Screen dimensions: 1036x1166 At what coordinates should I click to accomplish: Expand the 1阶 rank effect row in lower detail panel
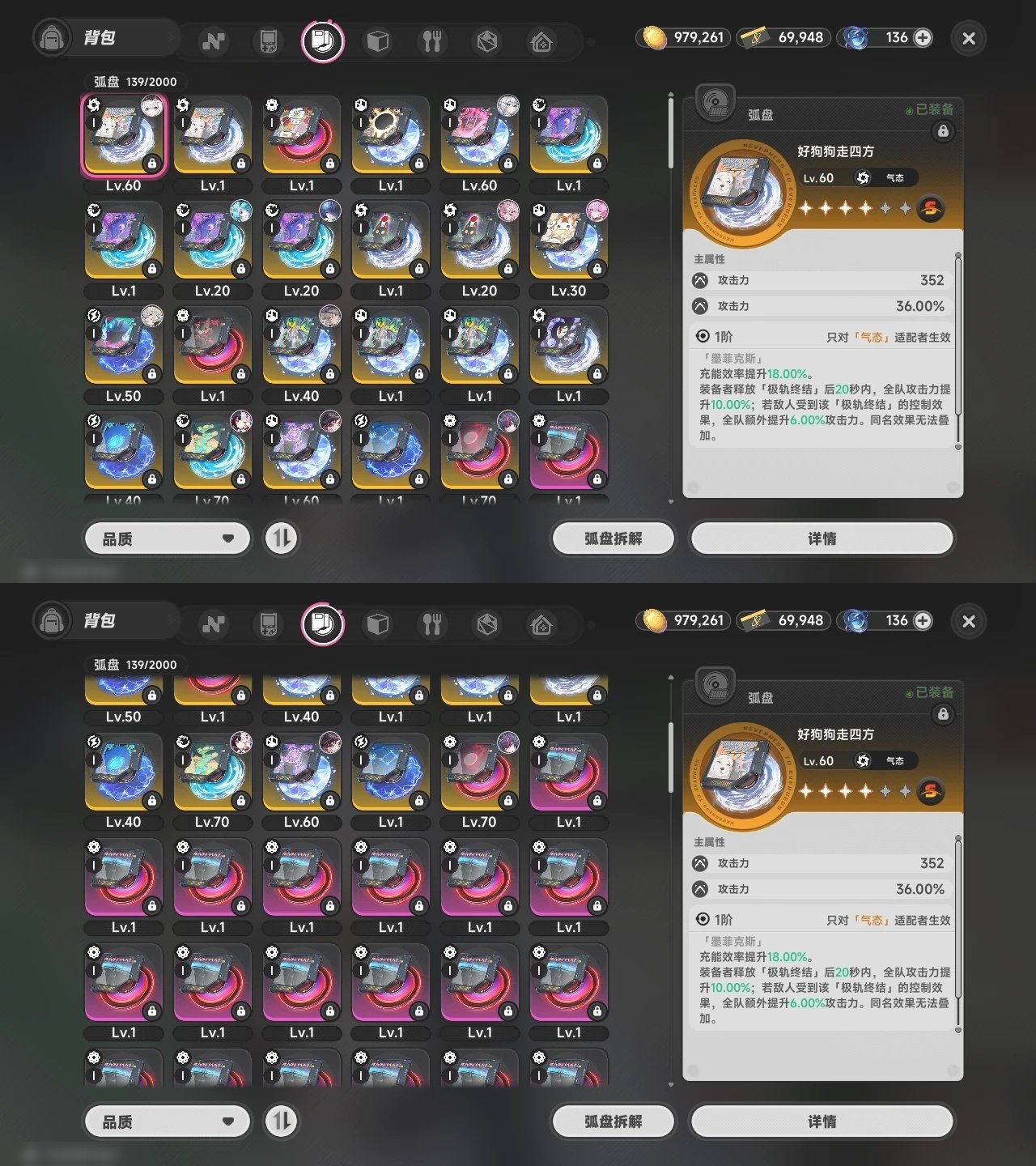pos(822,920)
